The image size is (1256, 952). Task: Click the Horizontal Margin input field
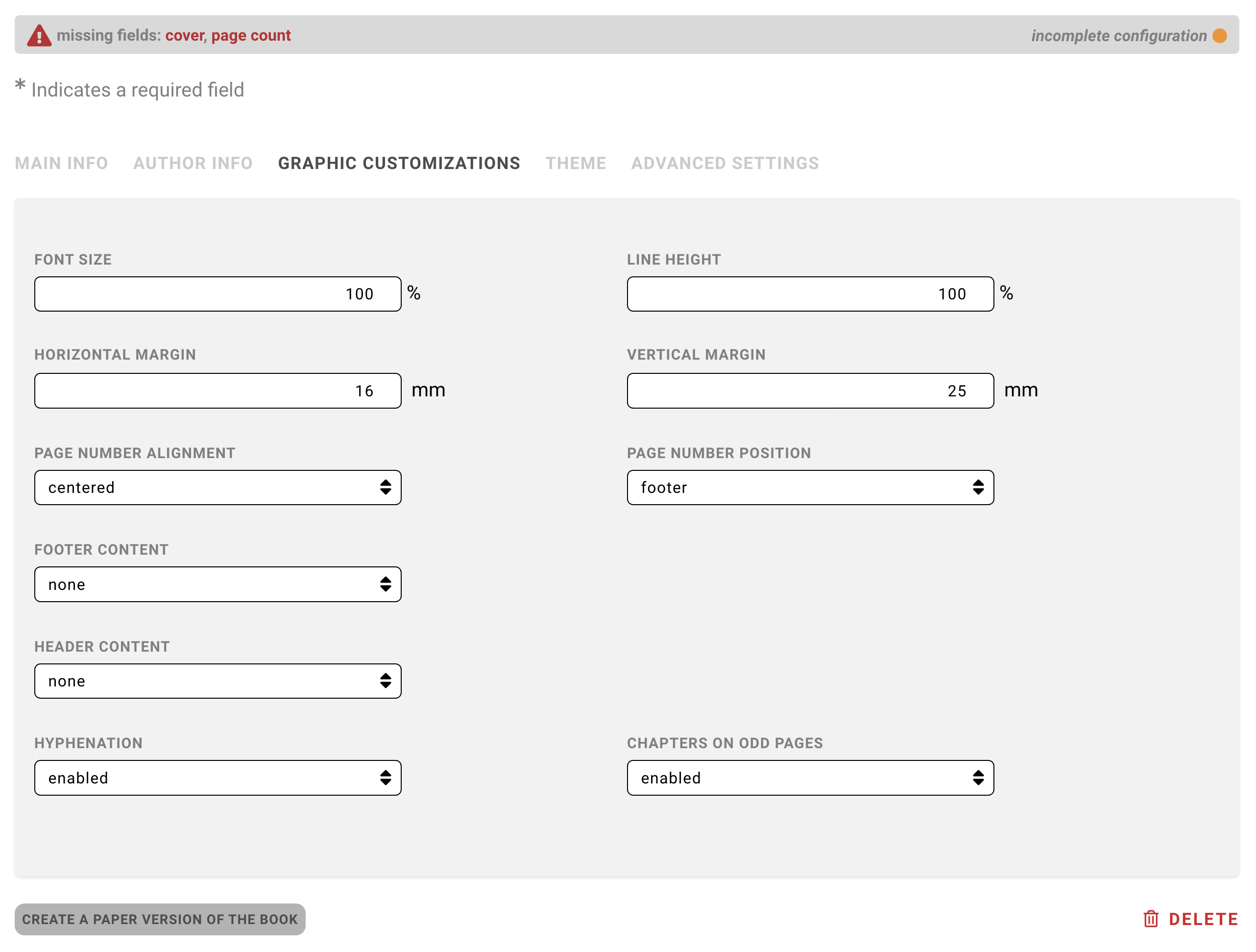(217, 390)
